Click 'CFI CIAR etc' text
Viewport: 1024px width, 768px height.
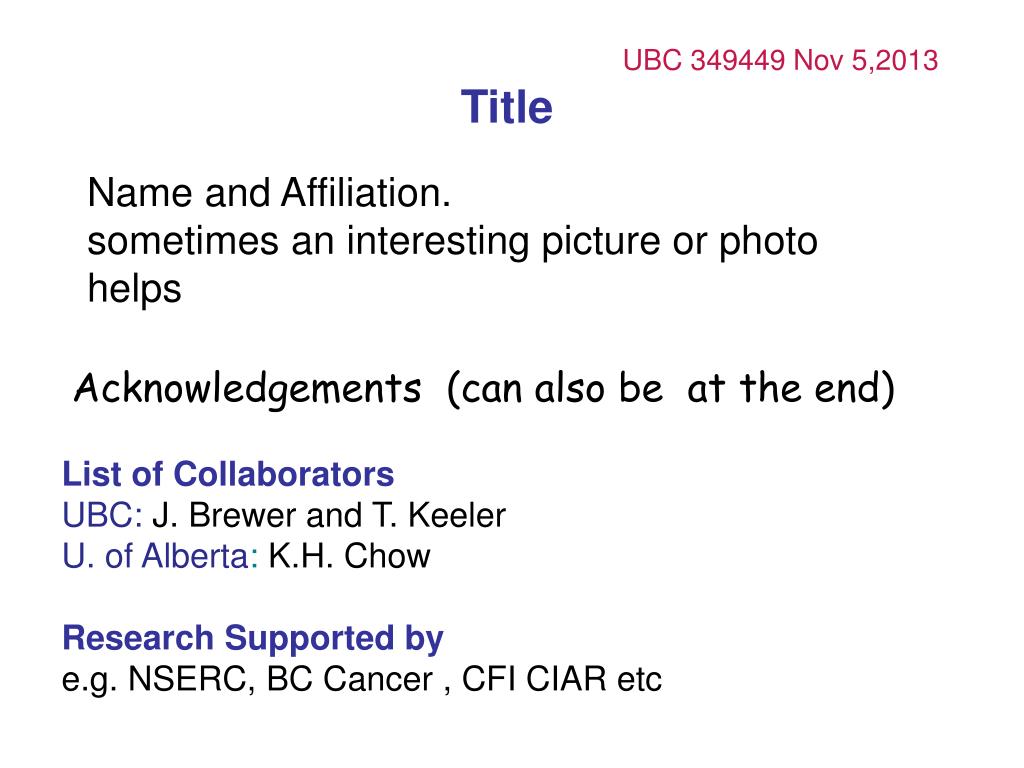[562, 679]
